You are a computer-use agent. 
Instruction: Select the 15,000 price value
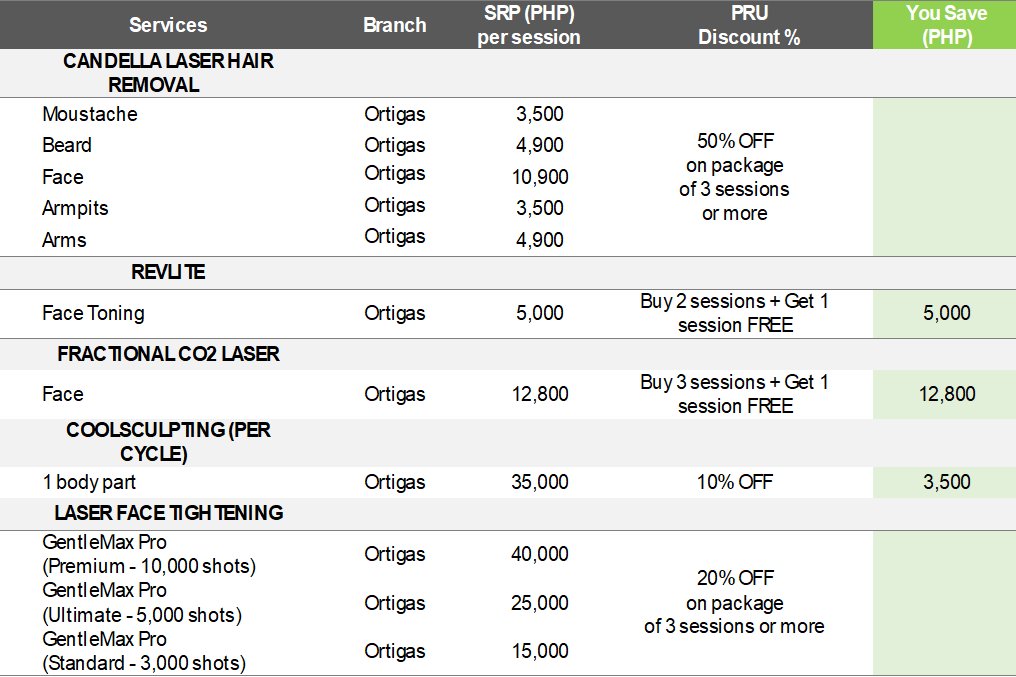pyautogui.click(x=540, y=651)
